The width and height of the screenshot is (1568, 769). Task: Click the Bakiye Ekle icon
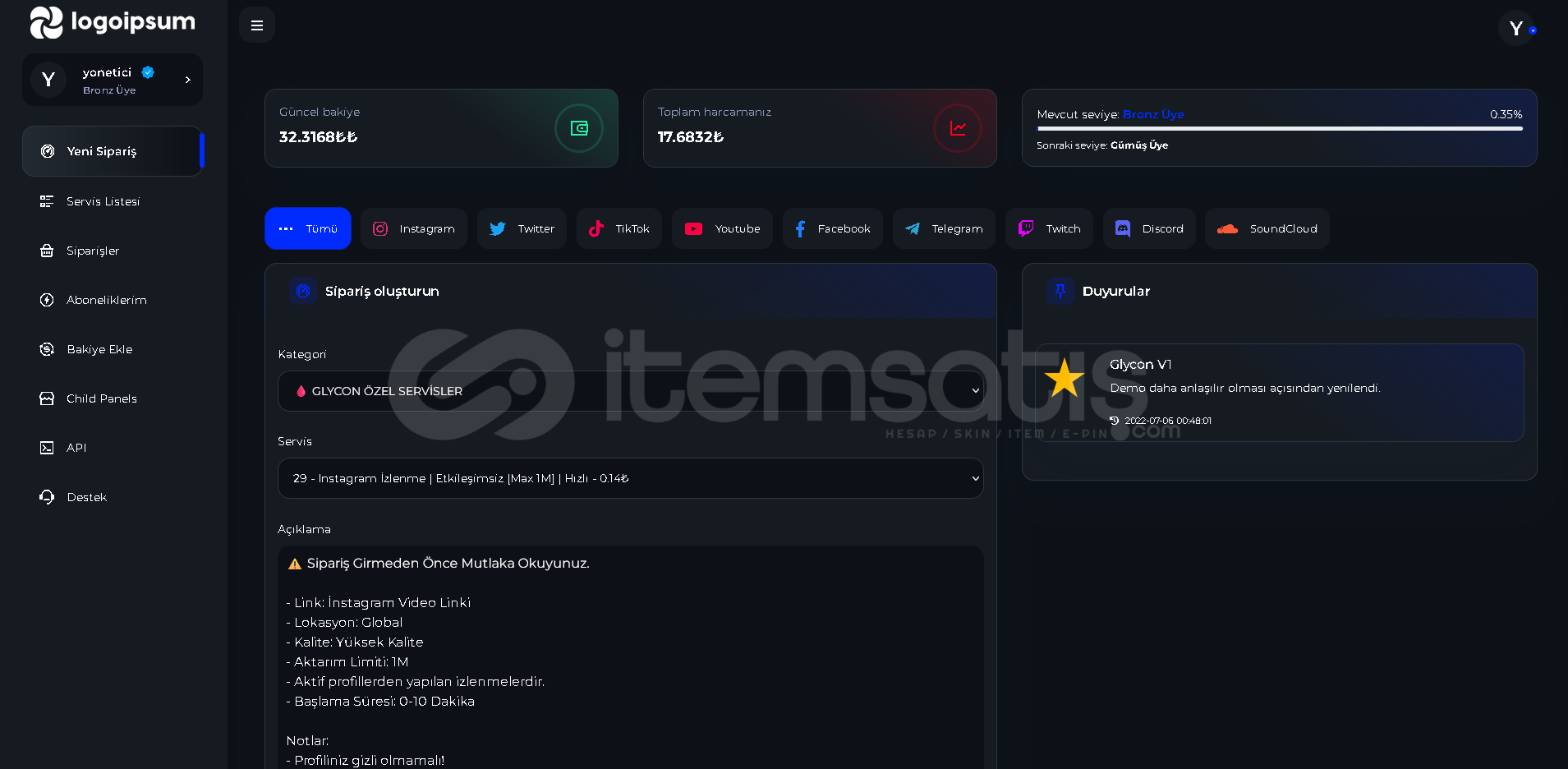tap(47, 349)
